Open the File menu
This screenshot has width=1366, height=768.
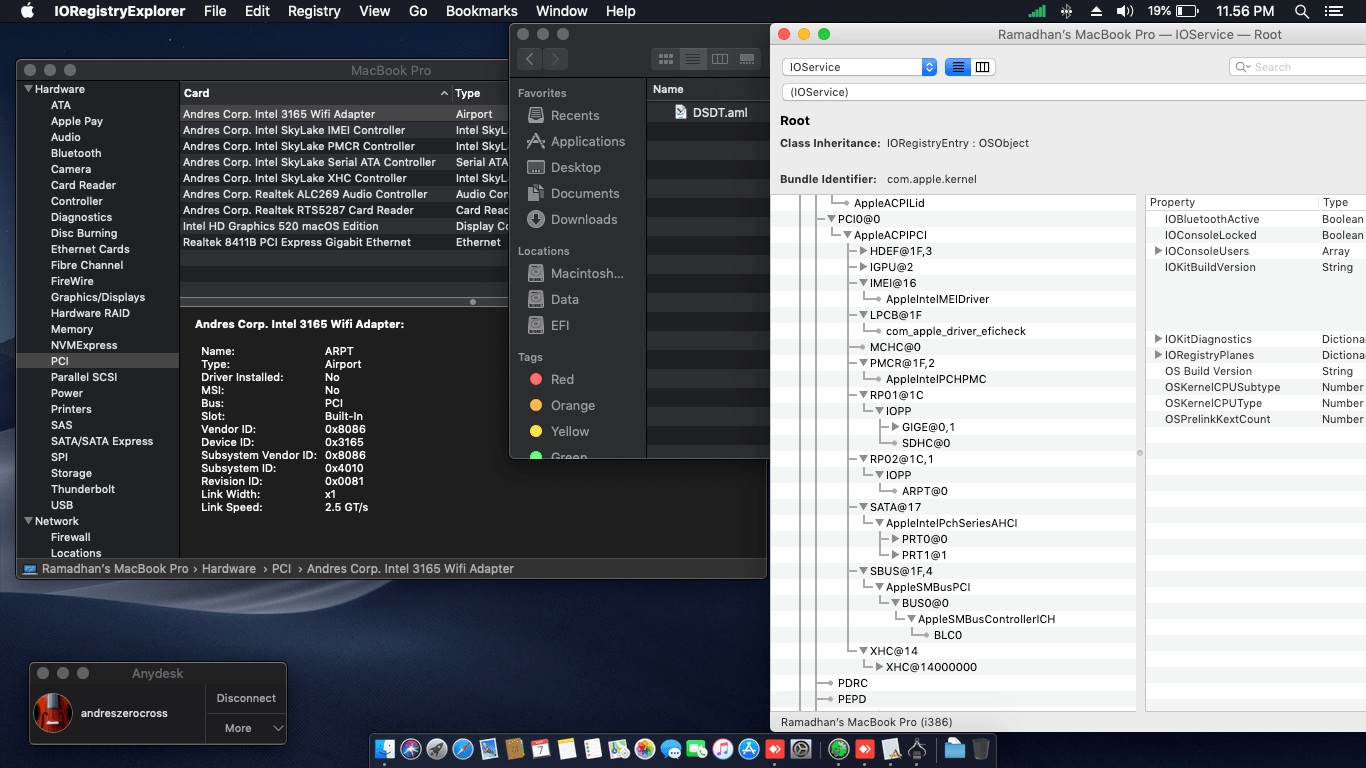[214, 11]
